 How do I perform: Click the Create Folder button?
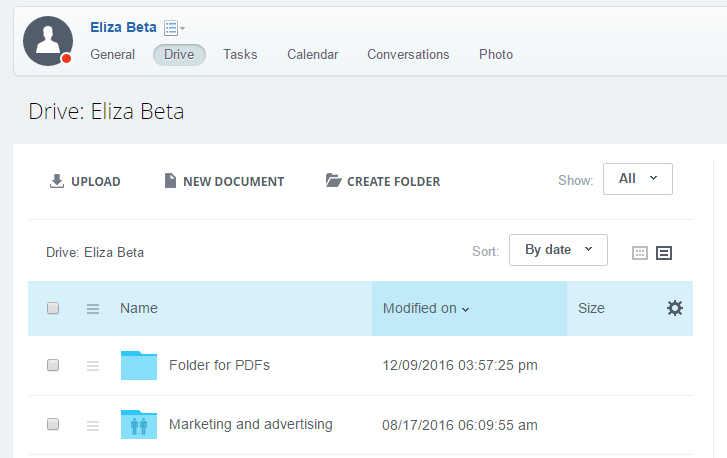(x=383, y=181)
